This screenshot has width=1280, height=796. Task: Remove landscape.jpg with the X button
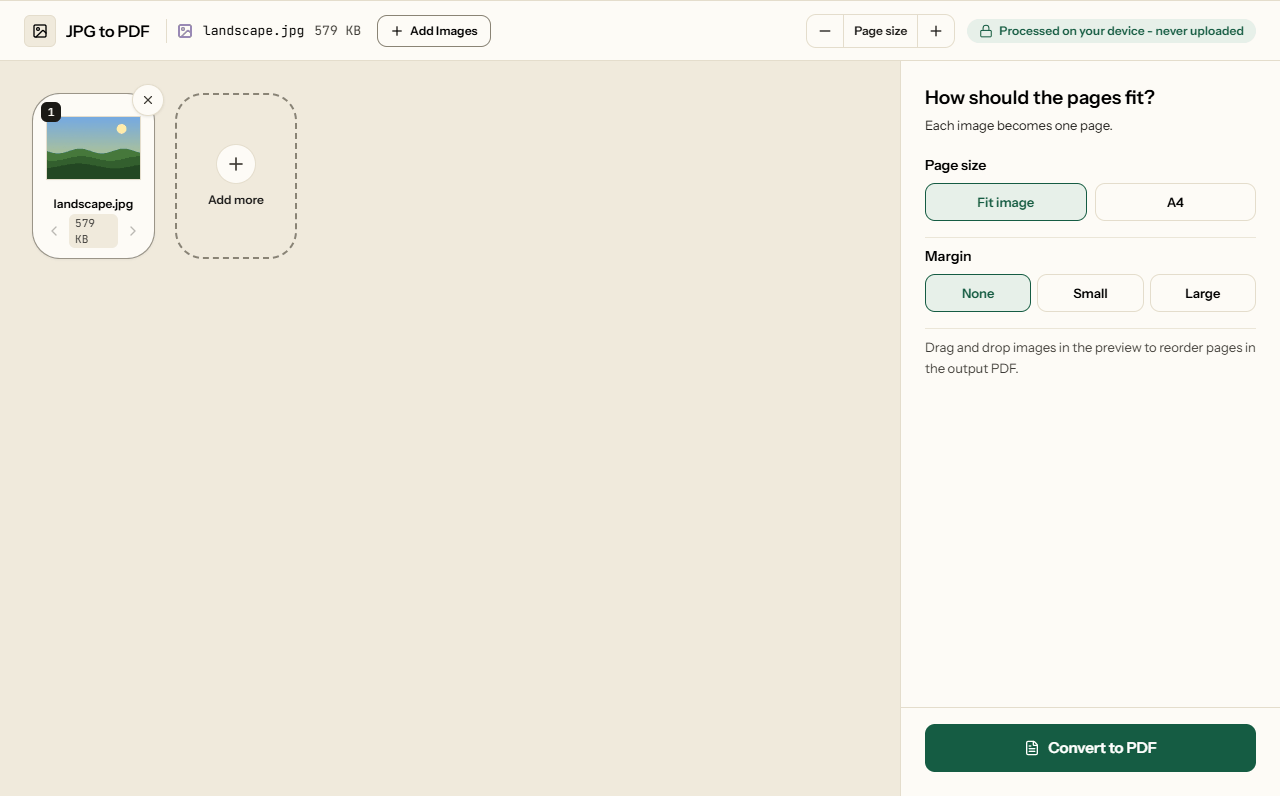[x=148, y=100]
